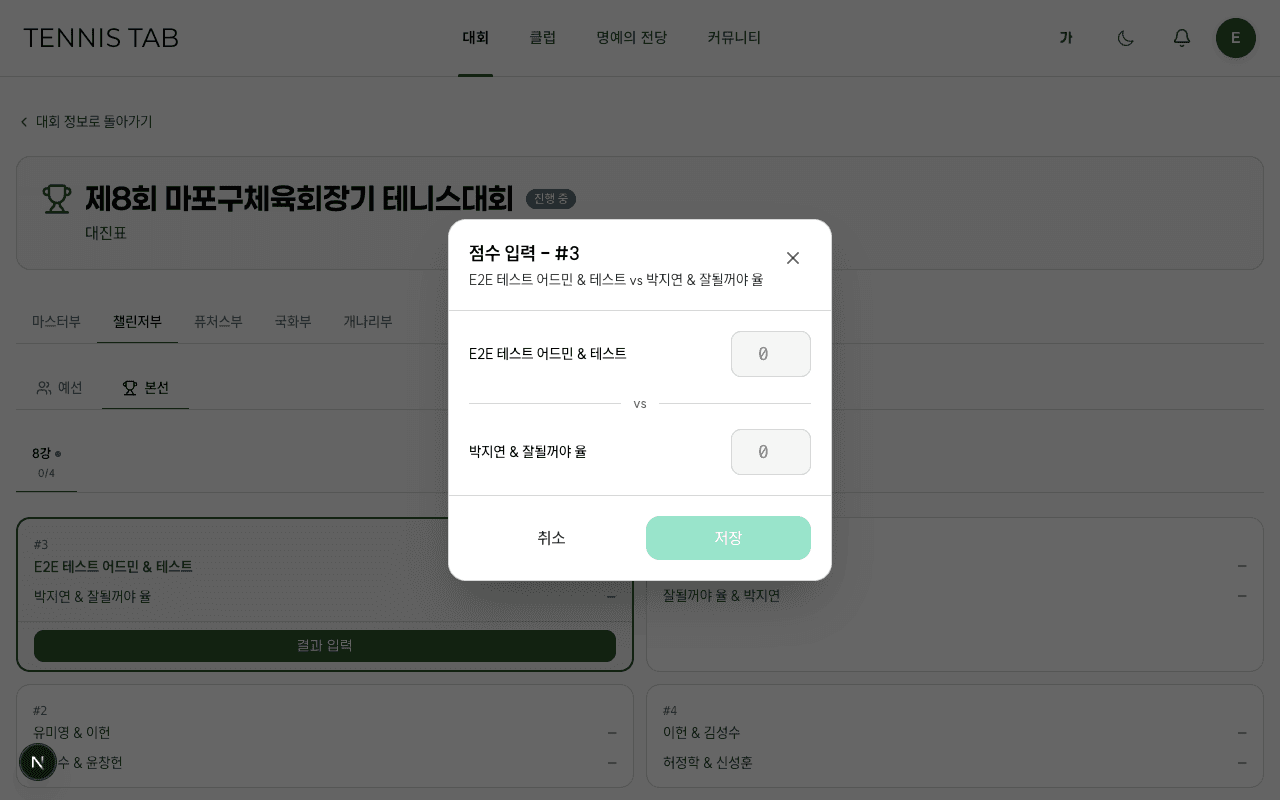This screenshot has width=1280, height=800.
Task: Open the 명예의 전당 menu item
Action: pos(632,38)
